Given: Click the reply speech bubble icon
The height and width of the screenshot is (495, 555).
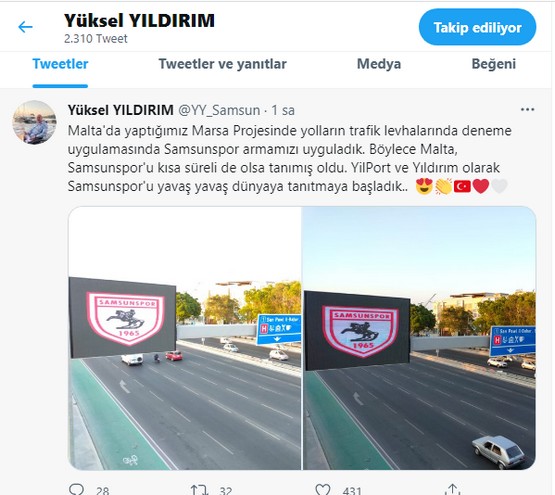Looking at the screenshot, I should tap(76, 489).
